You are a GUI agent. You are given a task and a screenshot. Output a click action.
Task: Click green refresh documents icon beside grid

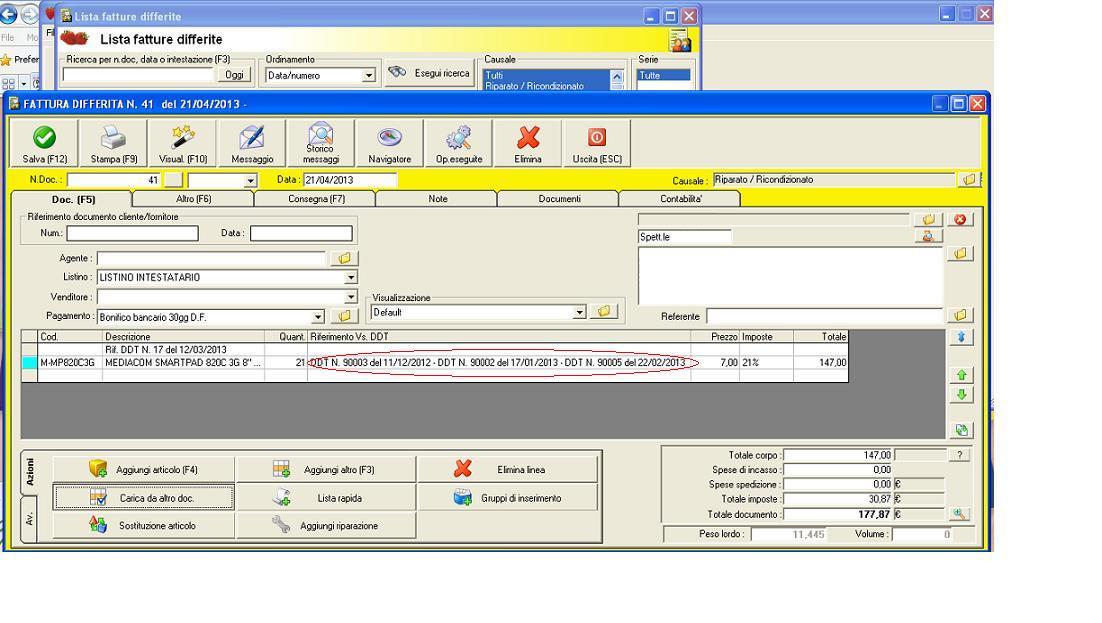pos(961,430)
